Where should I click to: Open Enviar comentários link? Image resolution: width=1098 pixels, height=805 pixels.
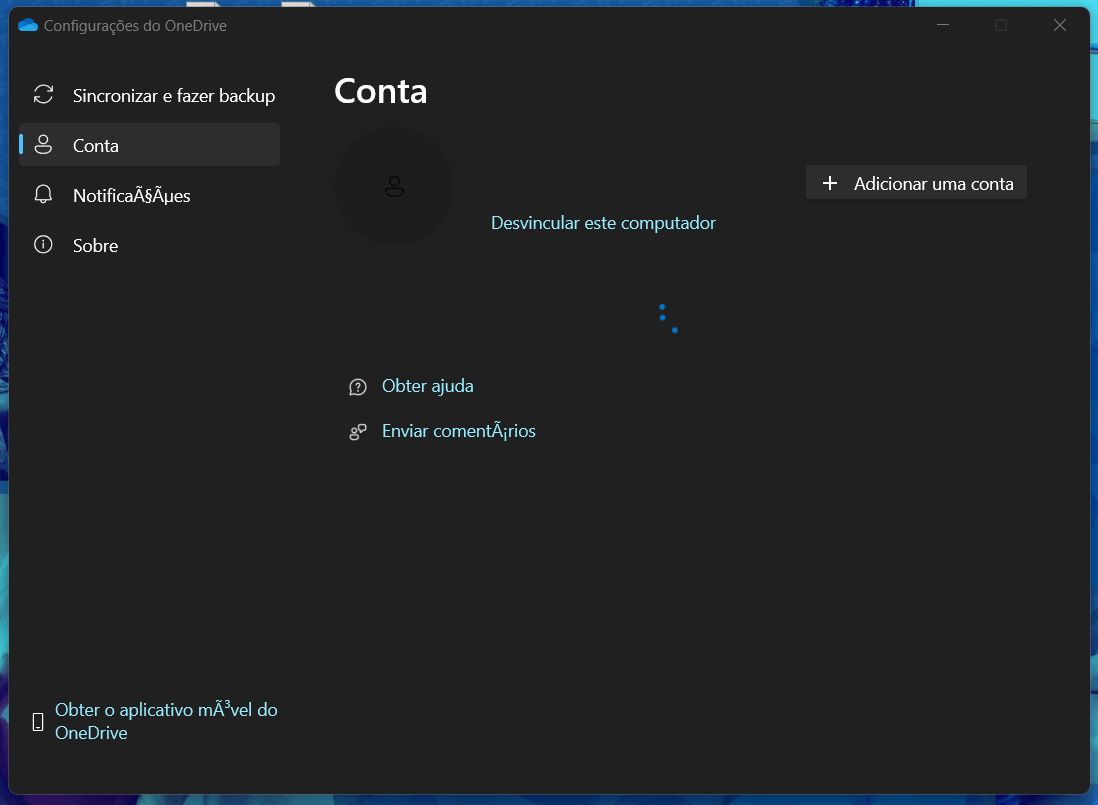459,430
